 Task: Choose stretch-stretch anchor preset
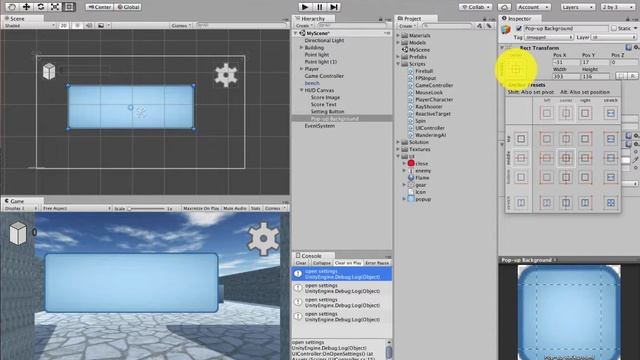coord(611,202)
